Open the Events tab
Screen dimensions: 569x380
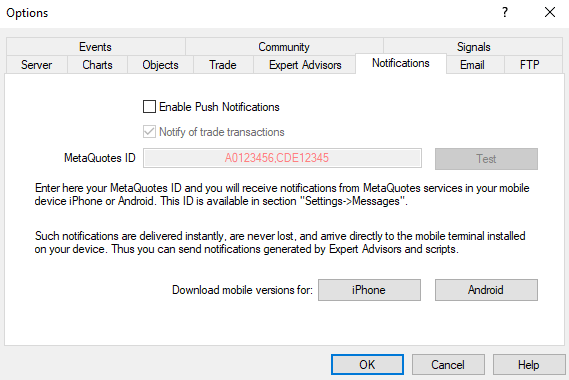(95, 47)
